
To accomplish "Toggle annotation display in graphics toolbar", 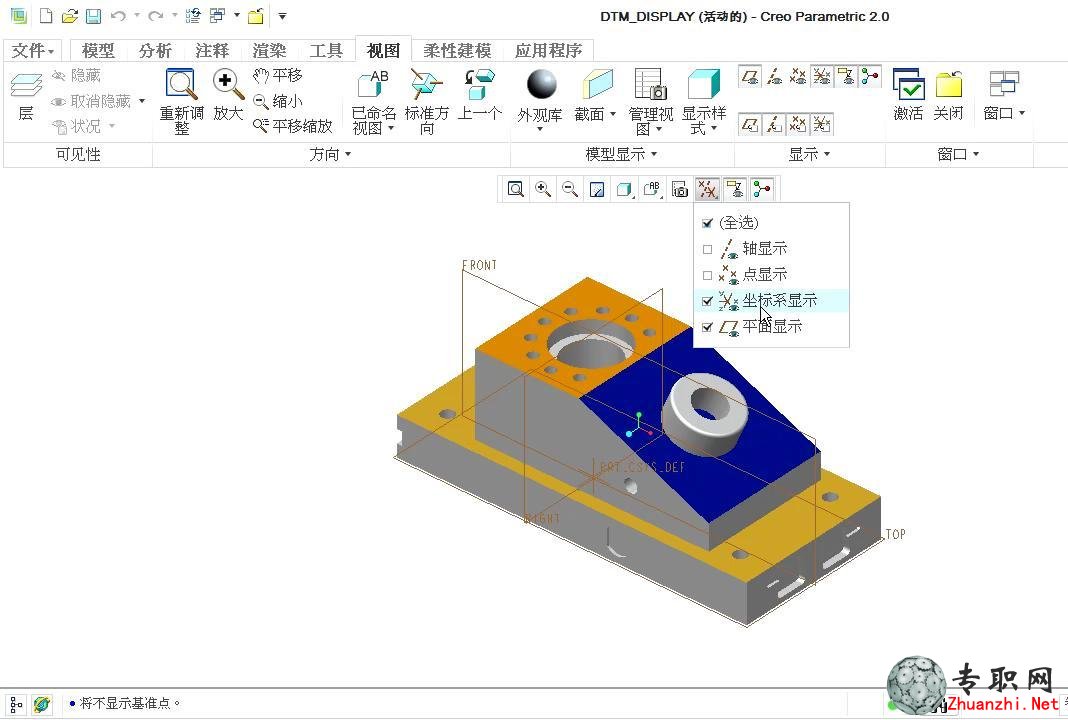I will coord(734,189).
